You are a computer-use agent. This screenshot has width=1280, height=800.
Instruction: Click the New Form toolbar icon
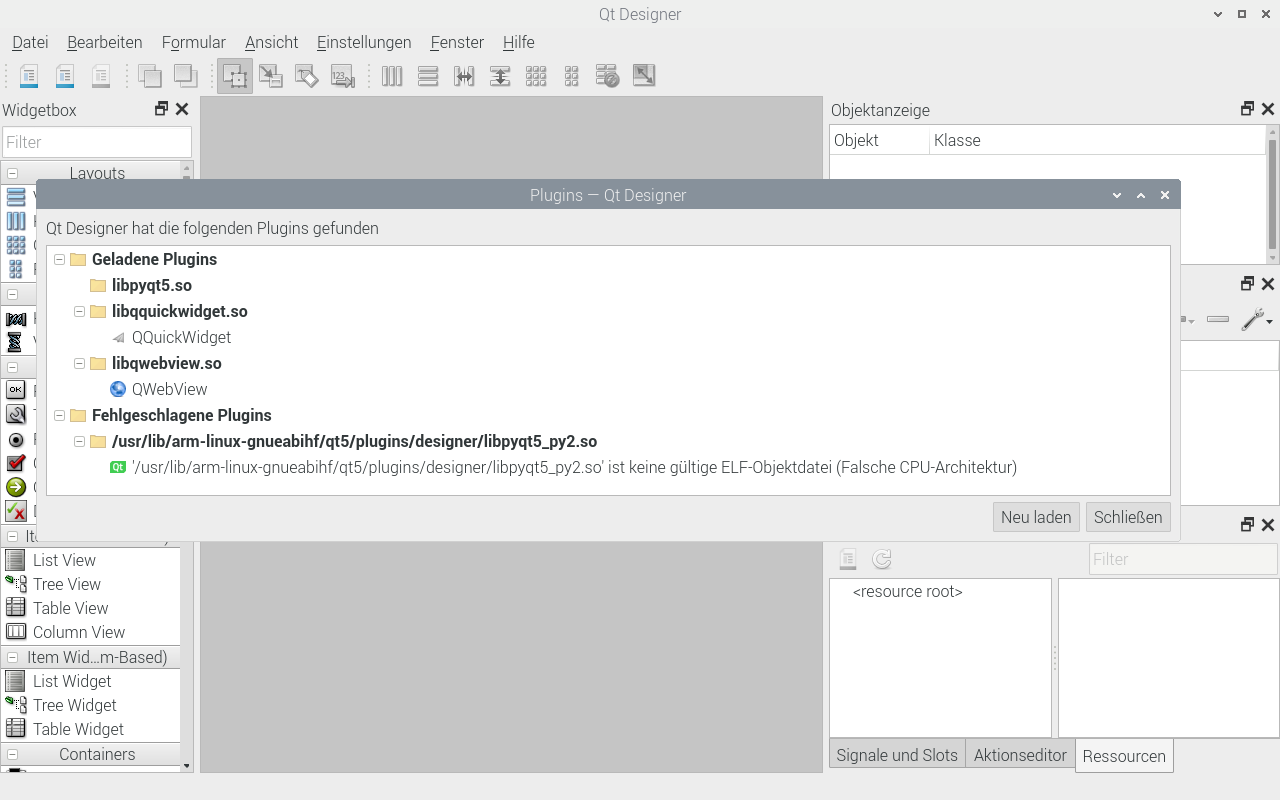tap(29, 76)
